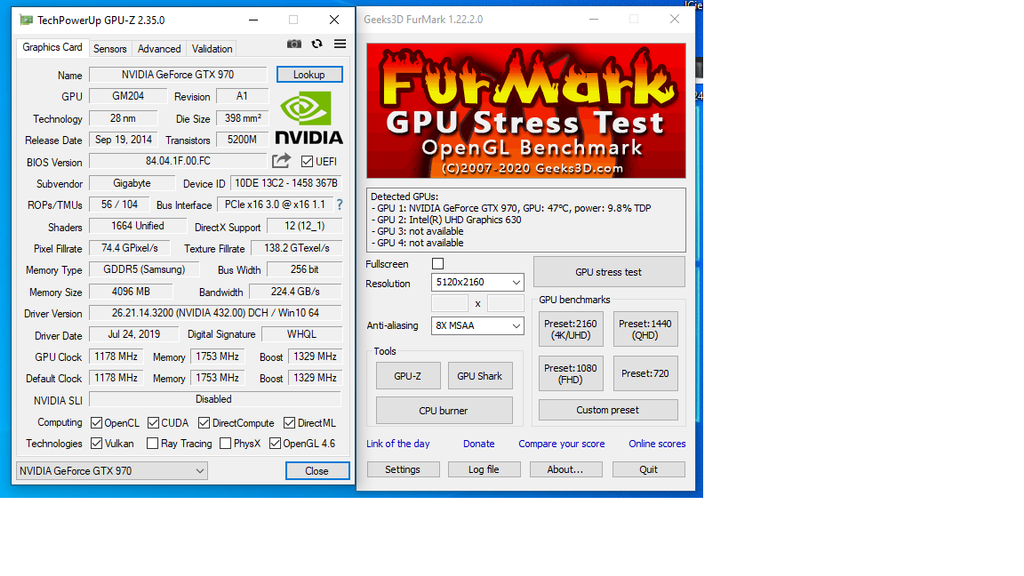Click the Memory Size value 4096 MB
Screen dimensions: 1024x576
[131, 291]
